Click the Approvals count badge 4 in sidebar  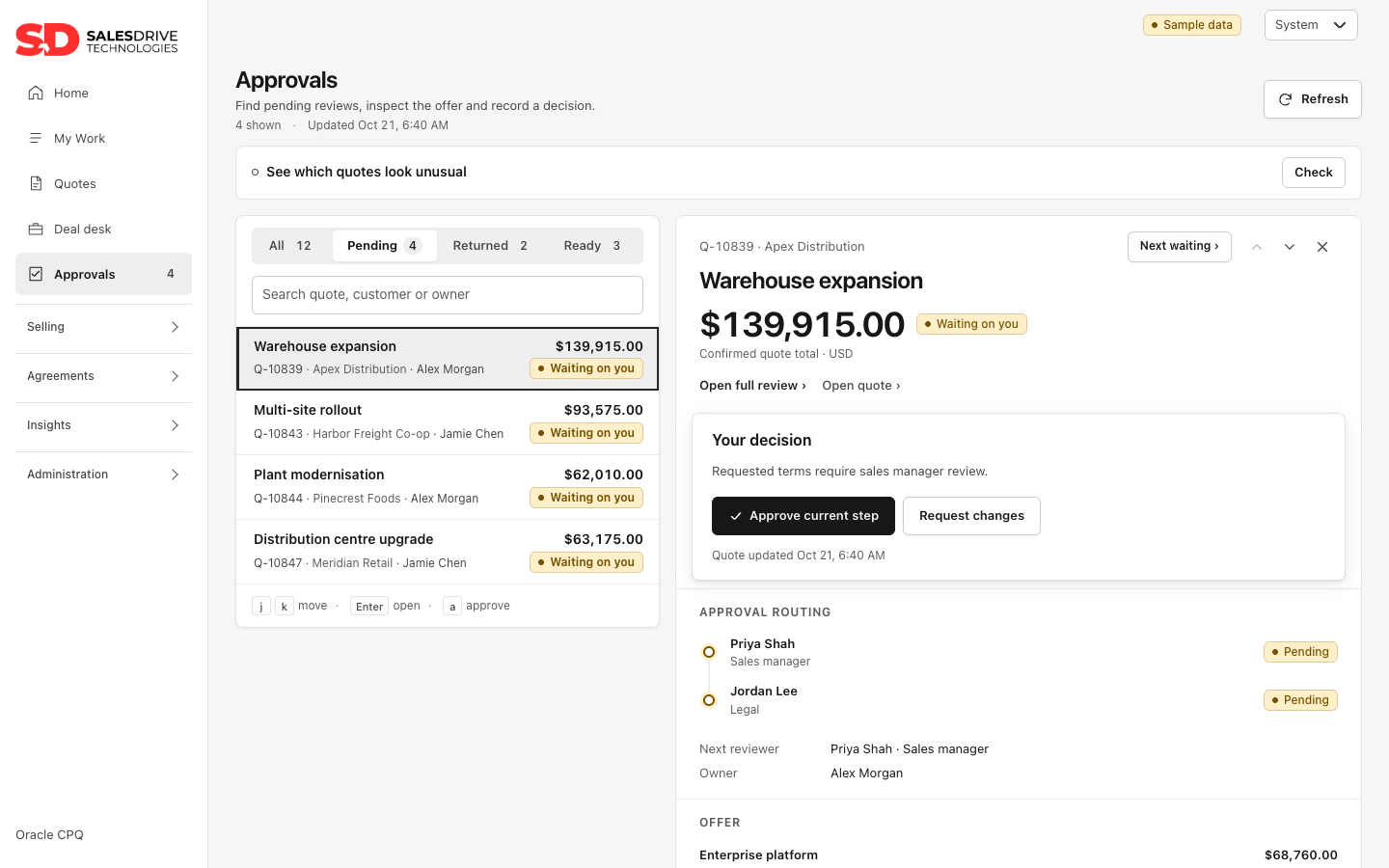coord(171,274)
